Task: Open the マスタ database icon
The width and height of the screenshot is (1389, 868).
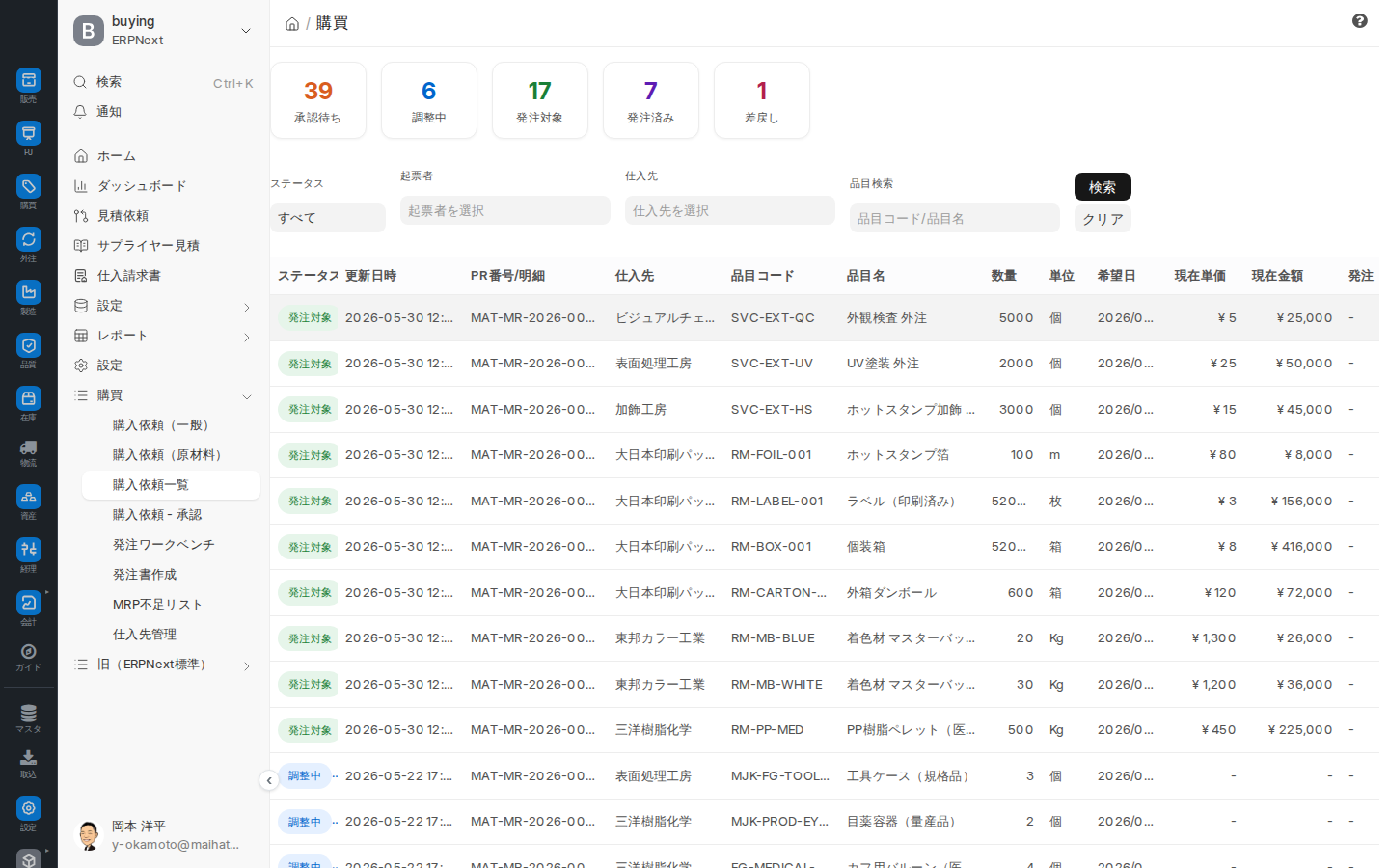Action: (28, 714)
